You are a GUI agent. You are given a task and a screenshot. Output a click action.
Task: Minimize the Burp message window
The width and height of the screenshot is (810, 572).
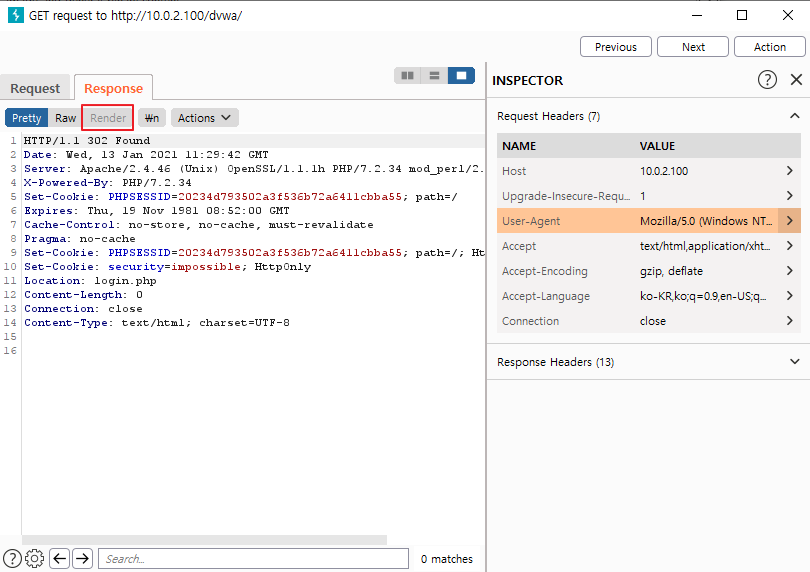click(x=697, y=15)
